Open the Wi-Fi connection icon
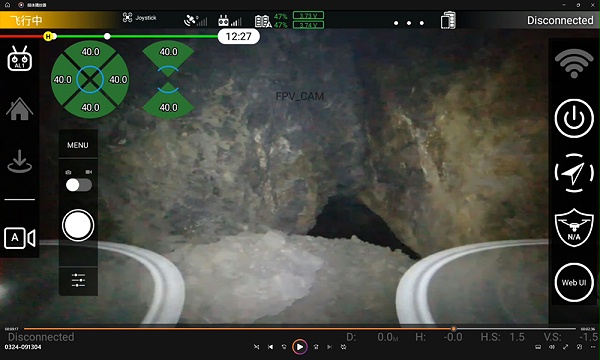 tap(574, 63)
